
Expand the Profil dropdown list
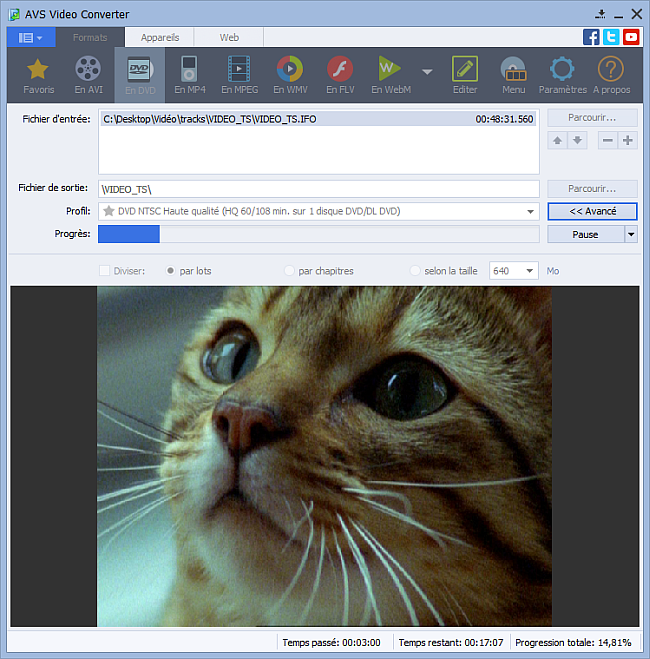[531, 212]
